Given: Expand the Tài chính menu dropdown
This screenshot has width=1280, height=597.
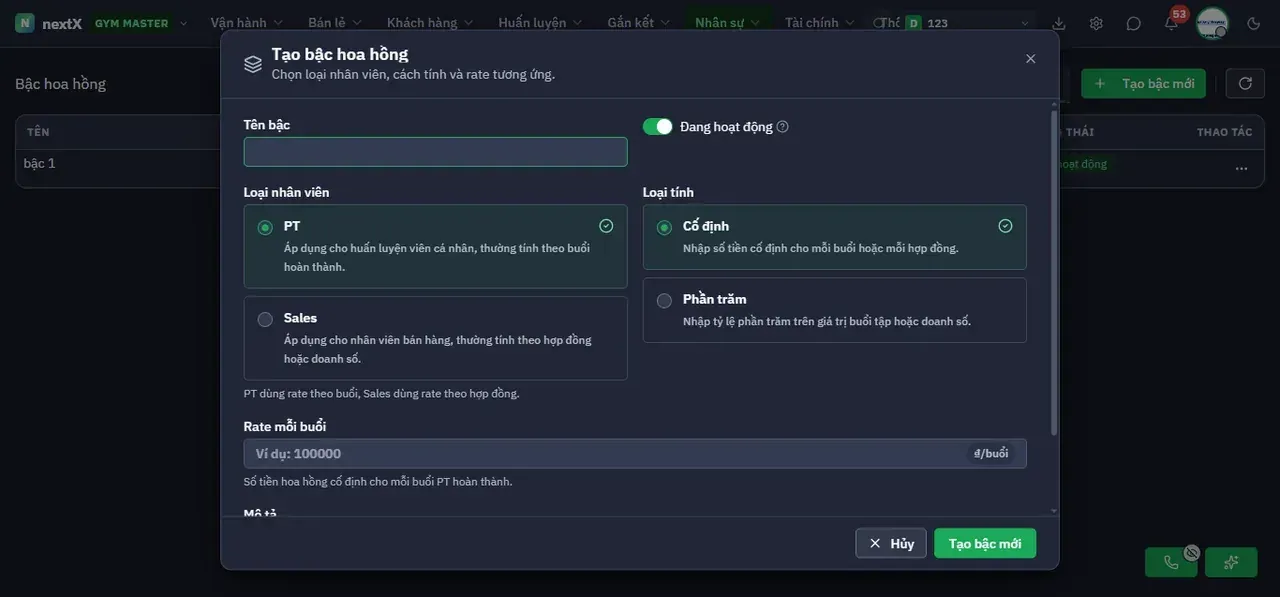Looking at the screenshot, I should point(820,23).
